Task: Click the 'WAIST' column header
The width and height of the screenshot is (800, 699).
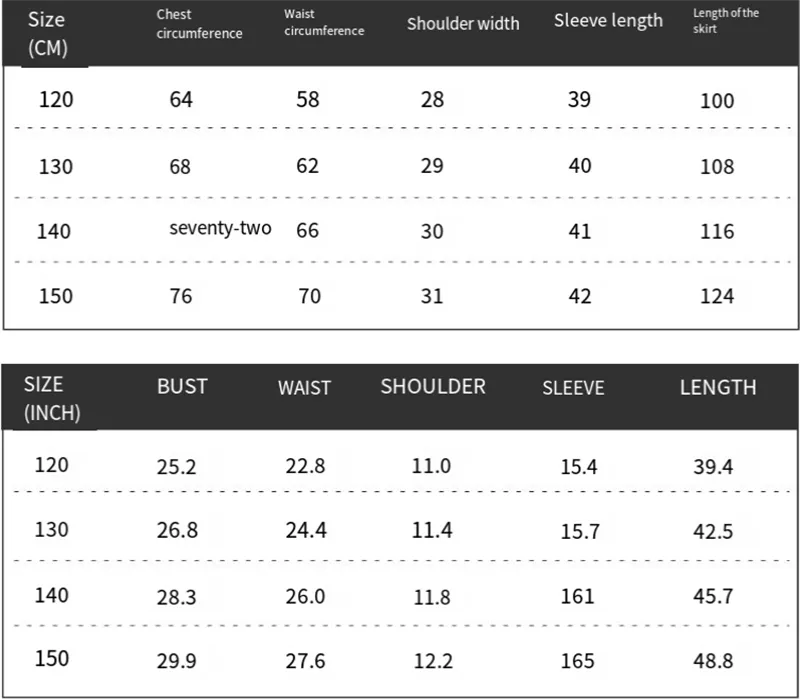Action: click(304, 388)
